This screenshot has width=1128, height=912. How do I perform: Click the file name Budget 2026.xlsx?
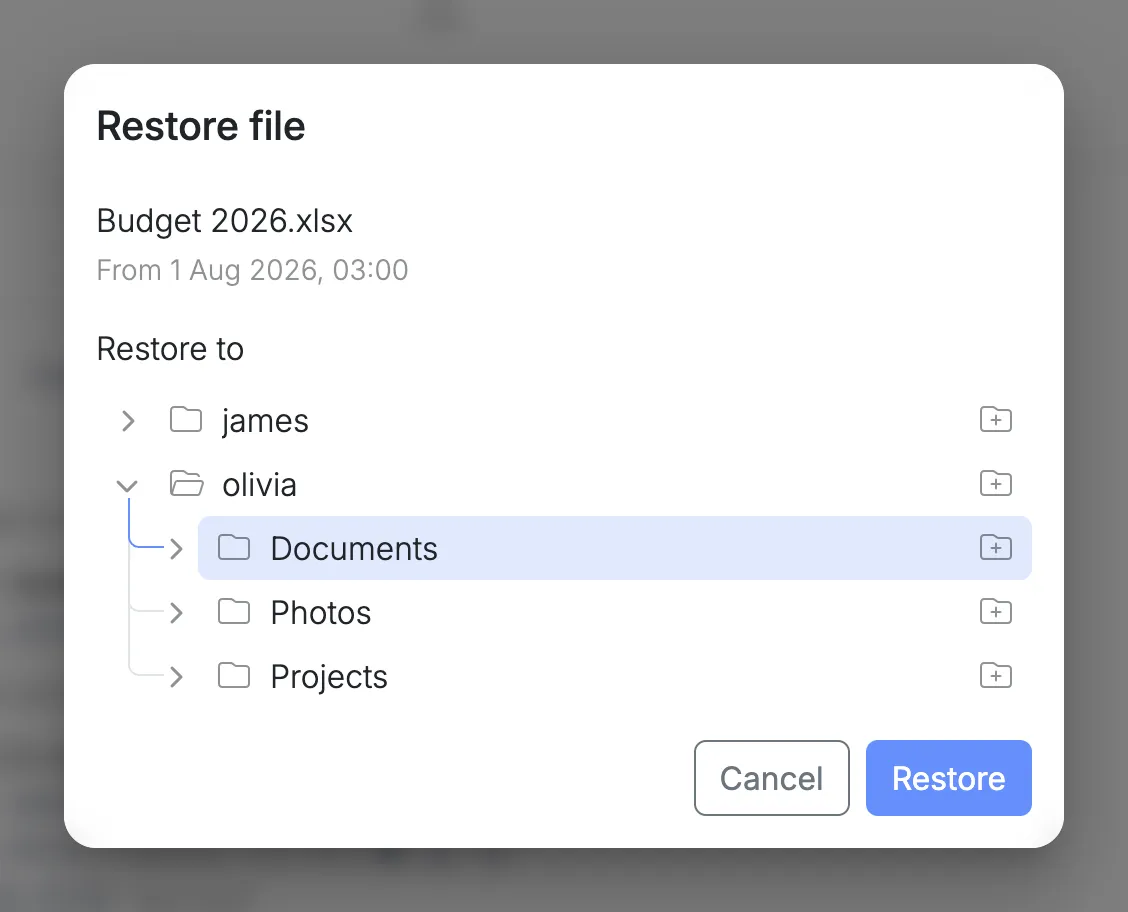click(x=224, y=221)
